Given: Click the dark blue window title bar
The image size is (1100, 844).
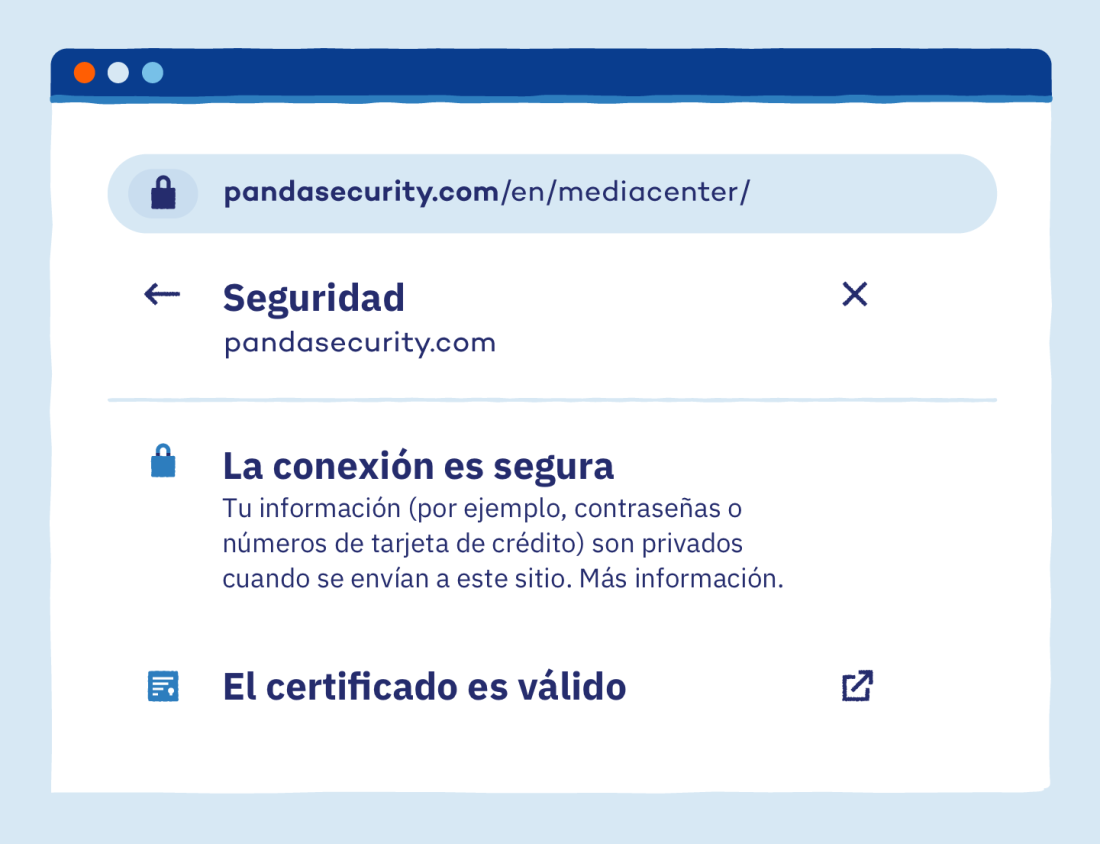Looking at the screenshot, I should point(600,73).
